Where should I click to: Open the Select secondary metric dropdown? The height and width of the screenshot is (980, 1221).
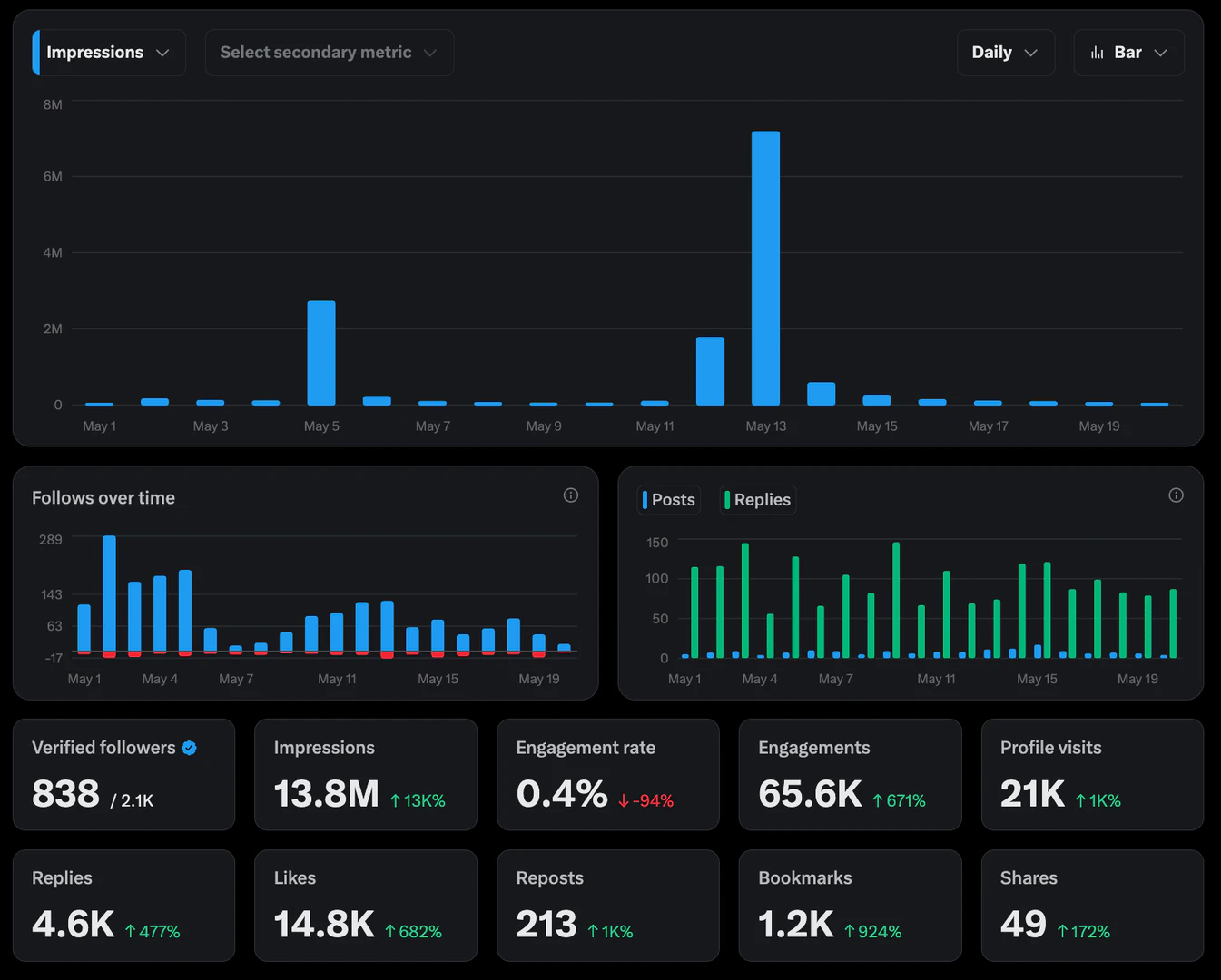coord(329,53)
